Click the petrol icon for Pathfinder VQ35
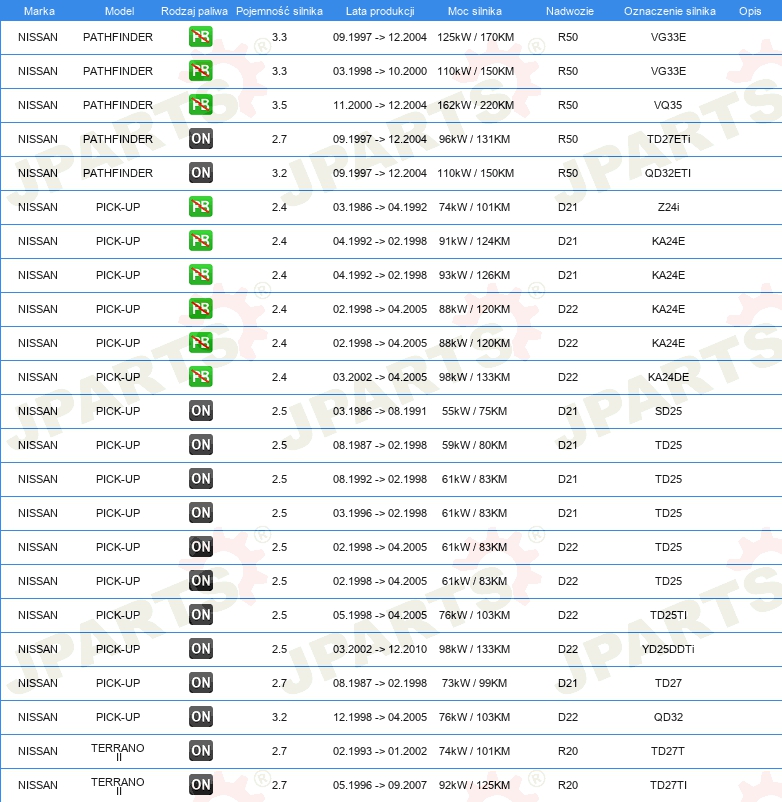The image size is (782, 802). [200, 105]
